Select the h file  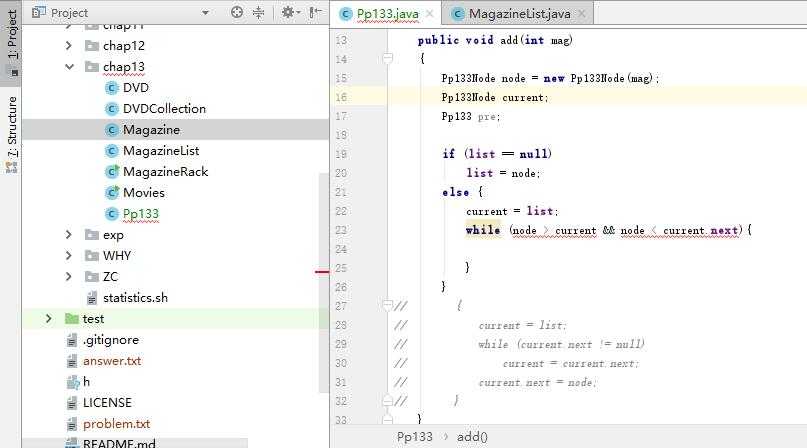tap(86, 382)
